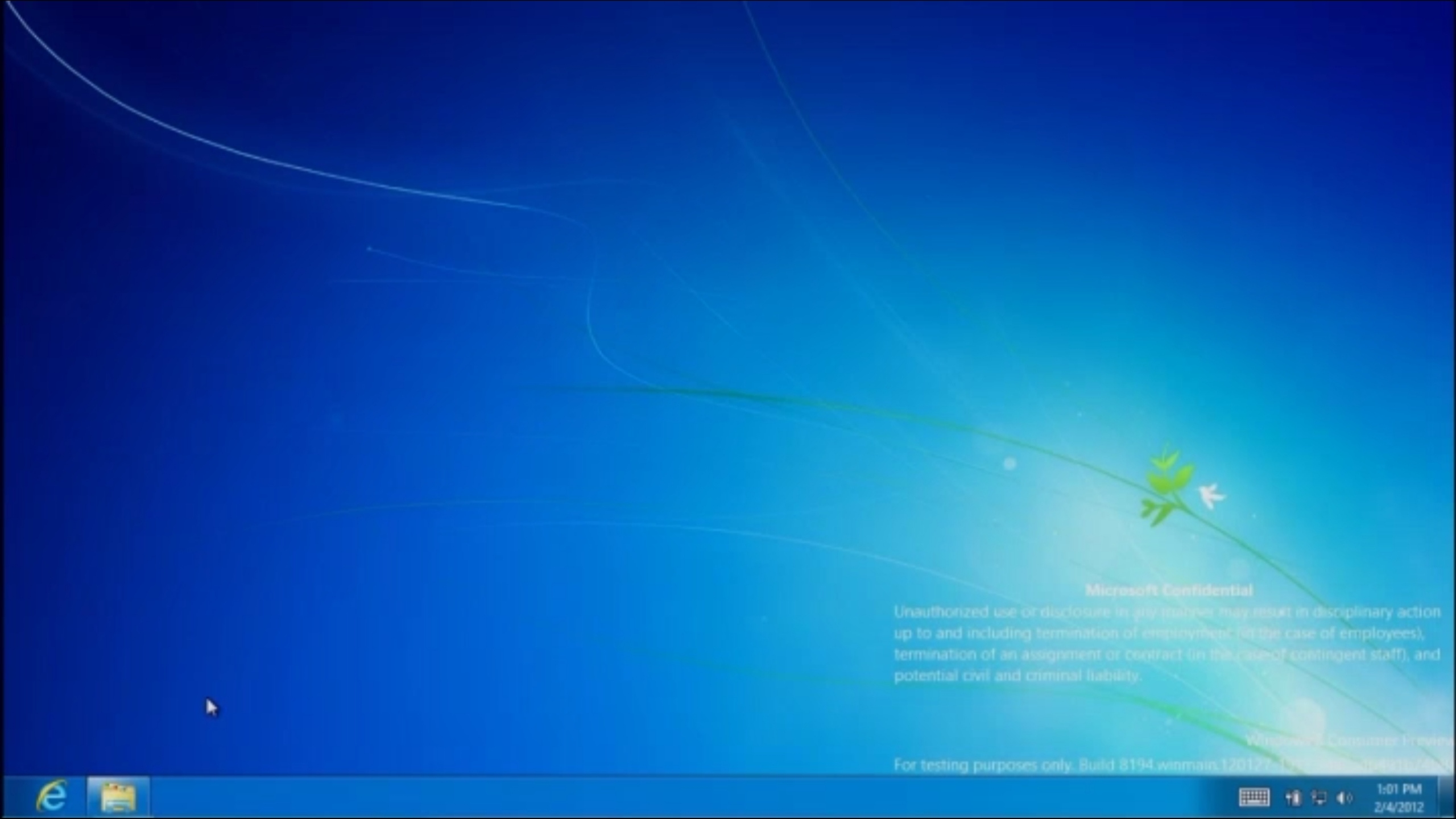1456x819 pixels.
Task: Click the 'potential civil and criminal liability' text
Action: [1018, 676]
